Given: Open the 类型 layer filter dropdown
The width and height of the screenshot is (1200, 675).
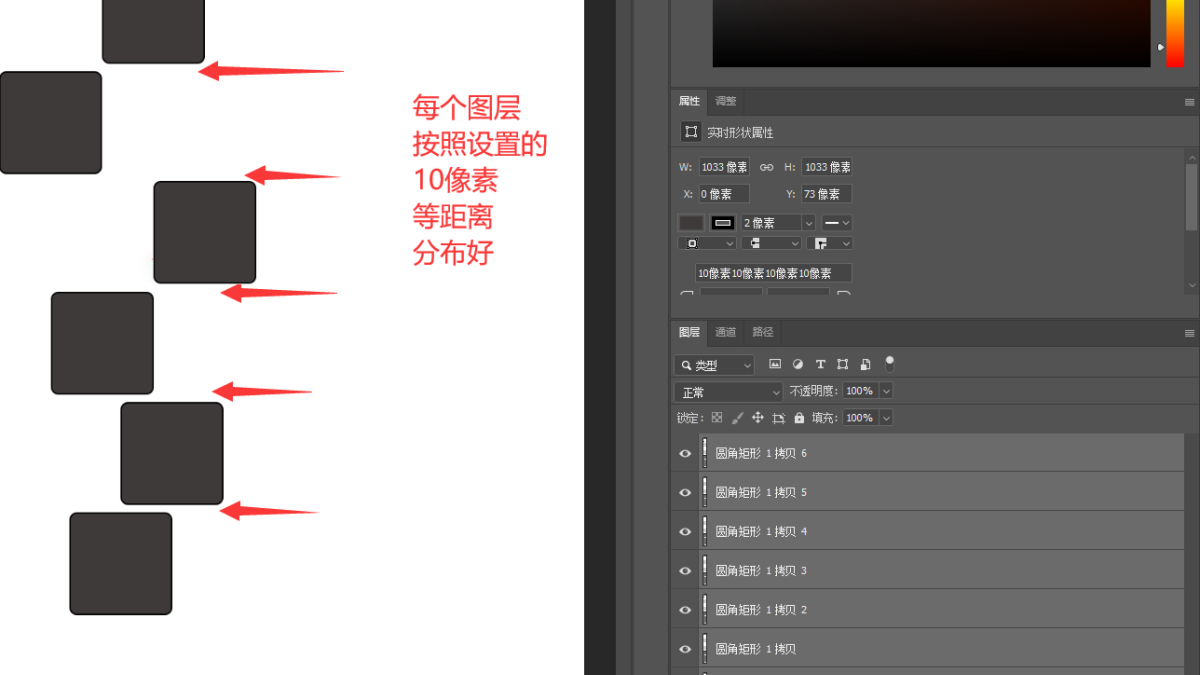Looking at the screenshot, I should pyautogui.click(x=714, y=366).
